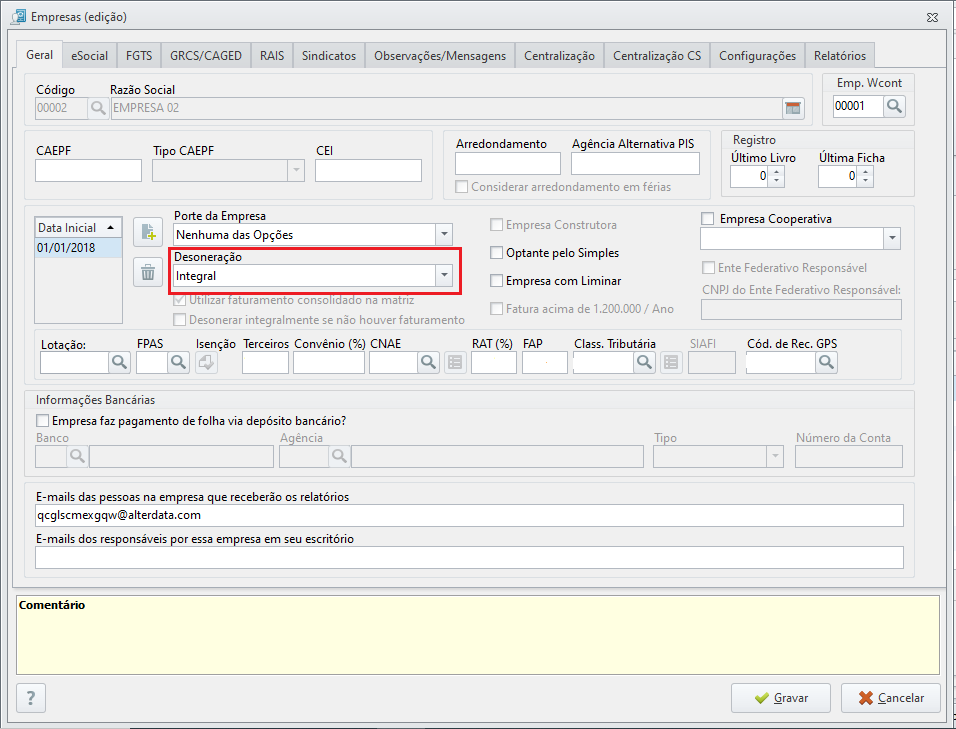Click the Cód. de Rec. GPS search icon
The width and height of the screenshot is (956, 729).
tap(826, 362)
